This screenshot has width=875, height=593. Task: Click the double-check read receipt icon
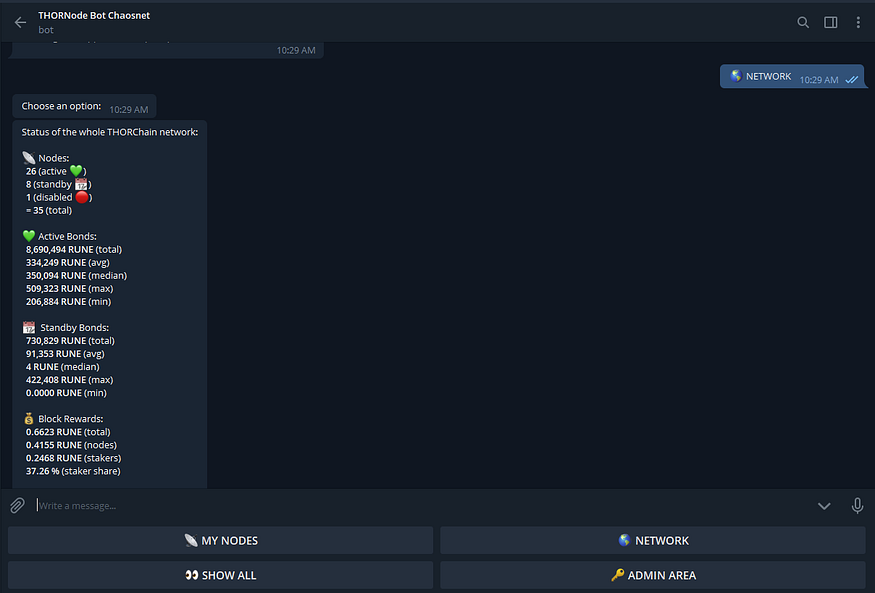pos(852,80)
